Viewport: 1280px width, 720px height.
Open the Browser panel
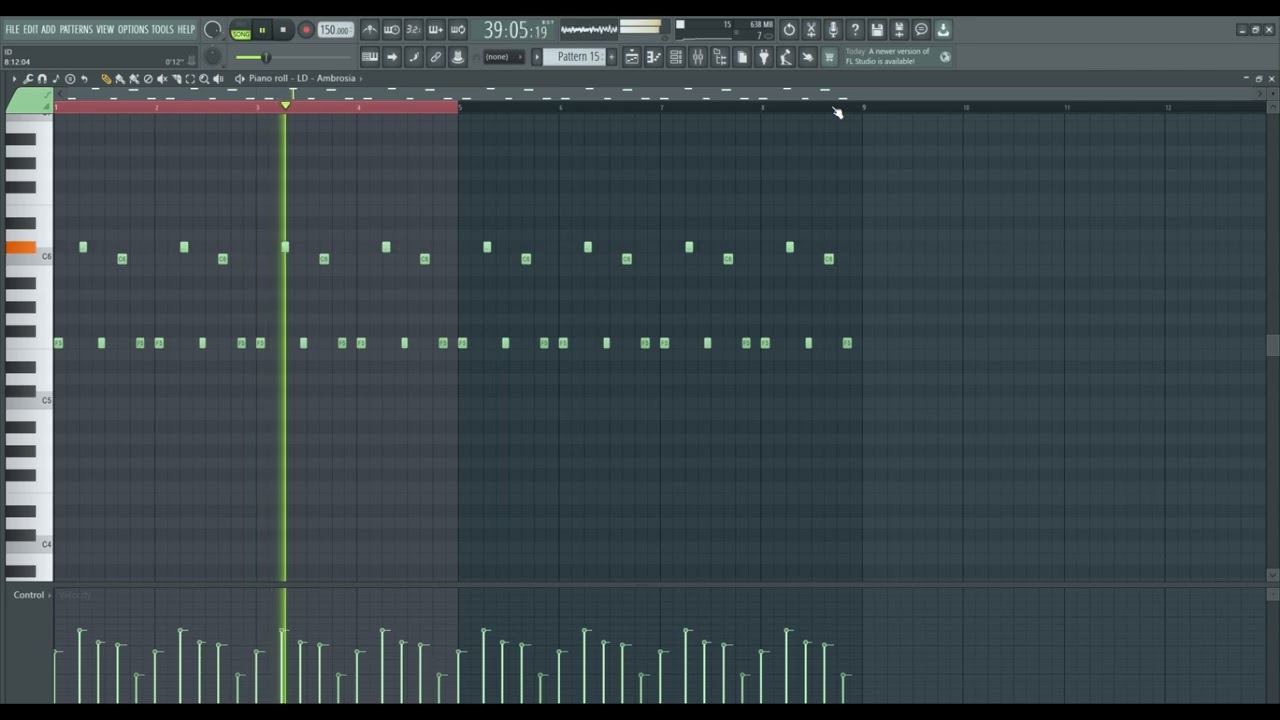[x=720, y=57]
